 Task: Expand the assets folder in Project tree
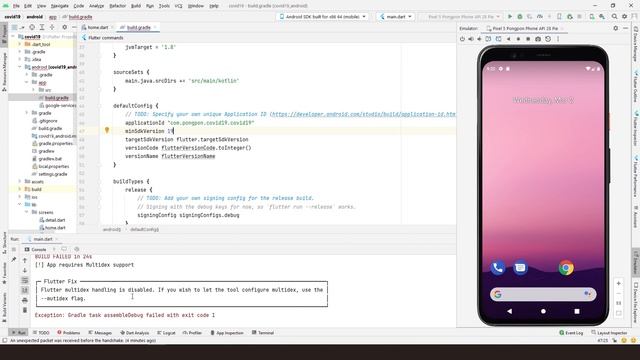click(20, 182)
